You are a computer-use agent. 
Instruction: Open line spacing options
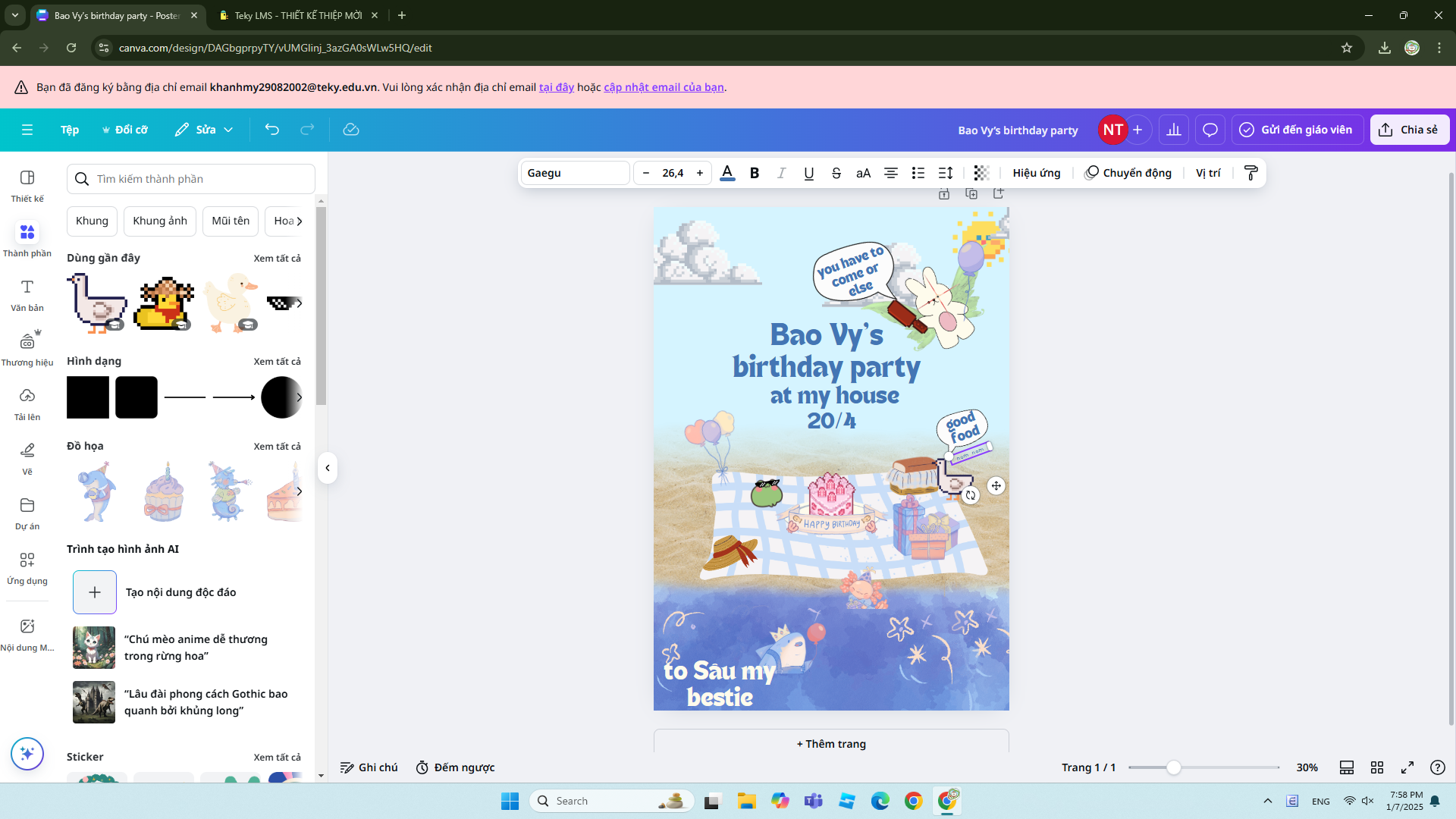[x=946, y=173]
